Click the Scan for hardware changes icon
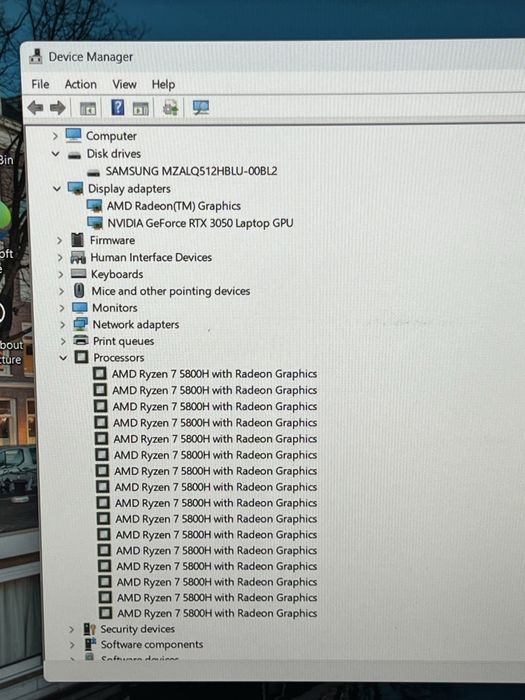Image resolution: width=525 pixels, height=700 pixels. [201, 108]
